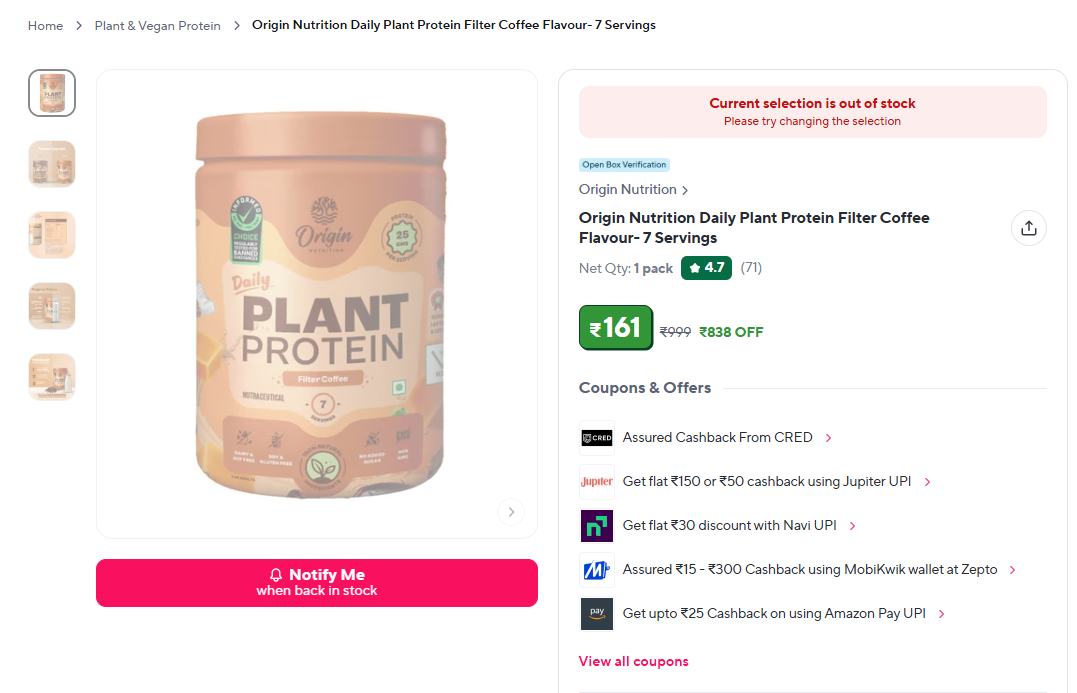Select the last product thumbnail
1077x693 pixels.
click(52, 377)
